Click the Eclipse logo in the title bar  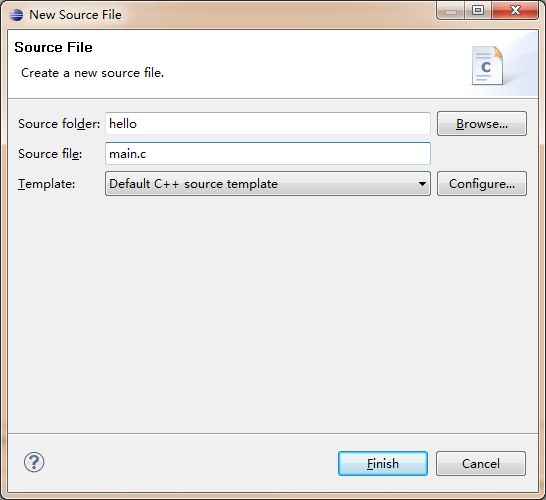(16, 15)
